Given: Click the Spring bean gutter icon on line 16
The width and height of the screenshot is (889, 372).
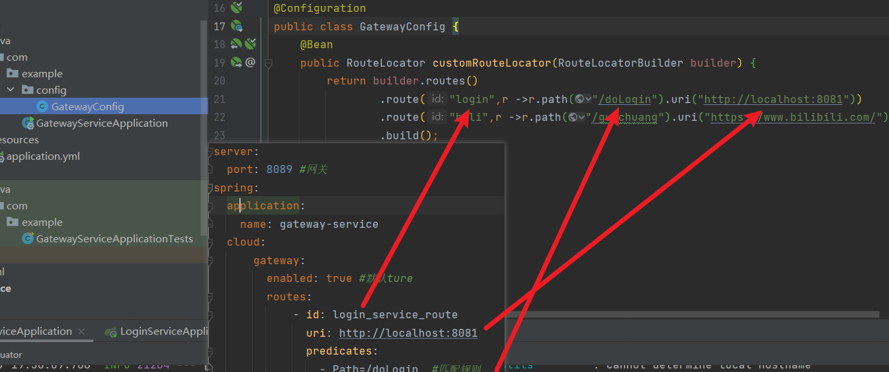Looking at the screenshot, I should pyautogui.click(x=237, y=8).
